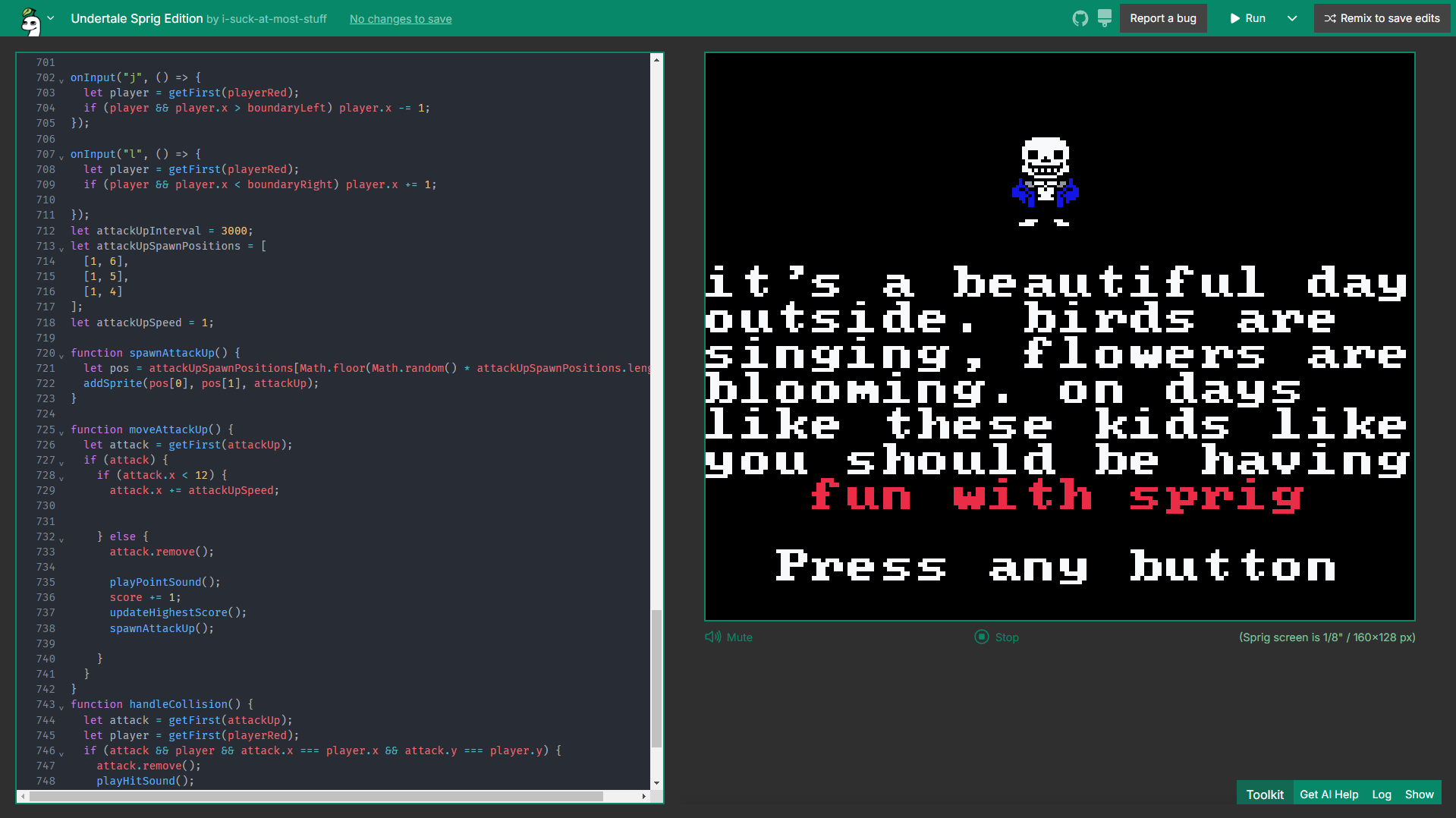Collapse the fold at line 707
This screenshot has width=1456, height=818.
pos(61,156)
